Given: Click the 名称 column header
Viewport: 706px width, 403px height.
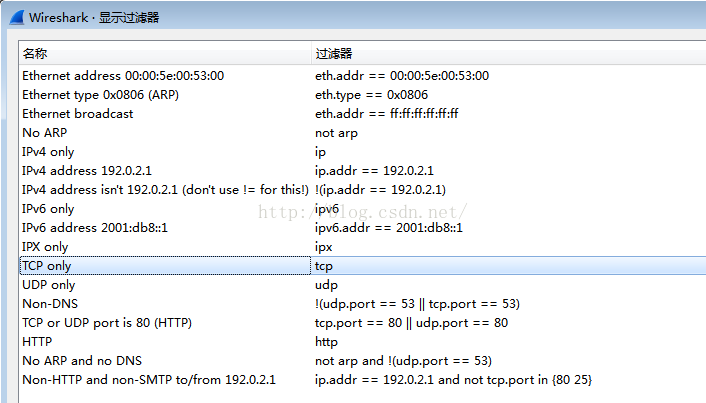Looking at the screenshot, I should point(165,54).
